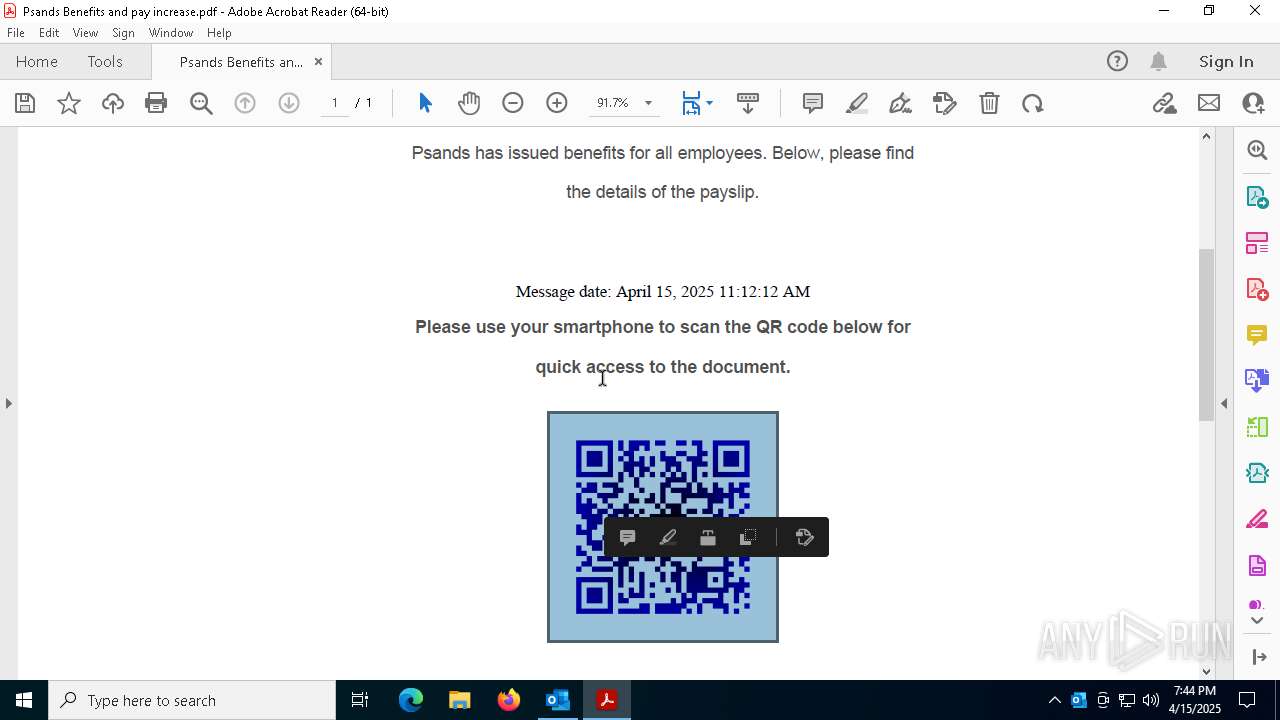Zoom in with the plus circle
The image size is (1280, 720).
pos(557,103)
